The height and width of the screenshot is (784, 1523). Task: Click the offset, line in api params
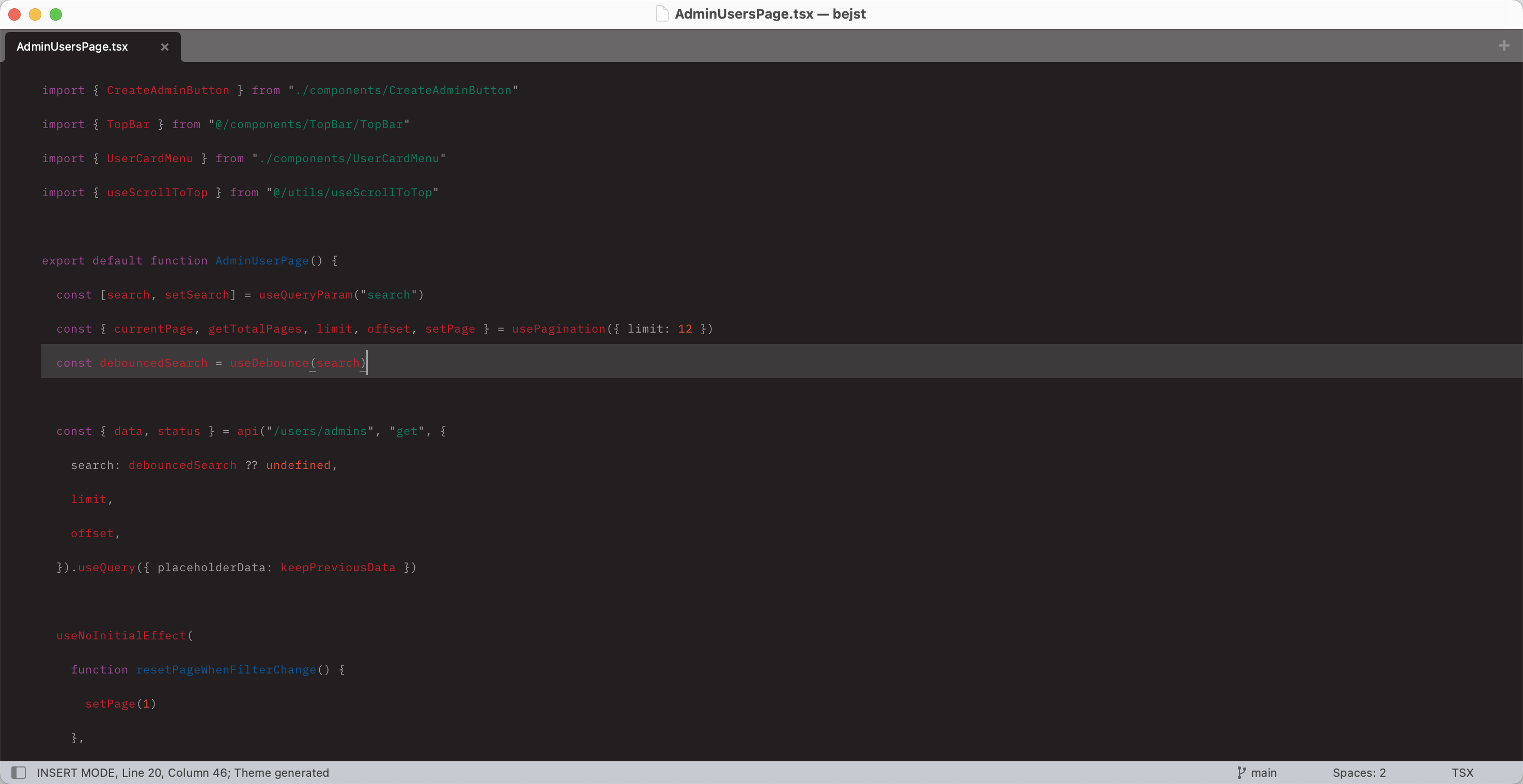tap(95, 534)
